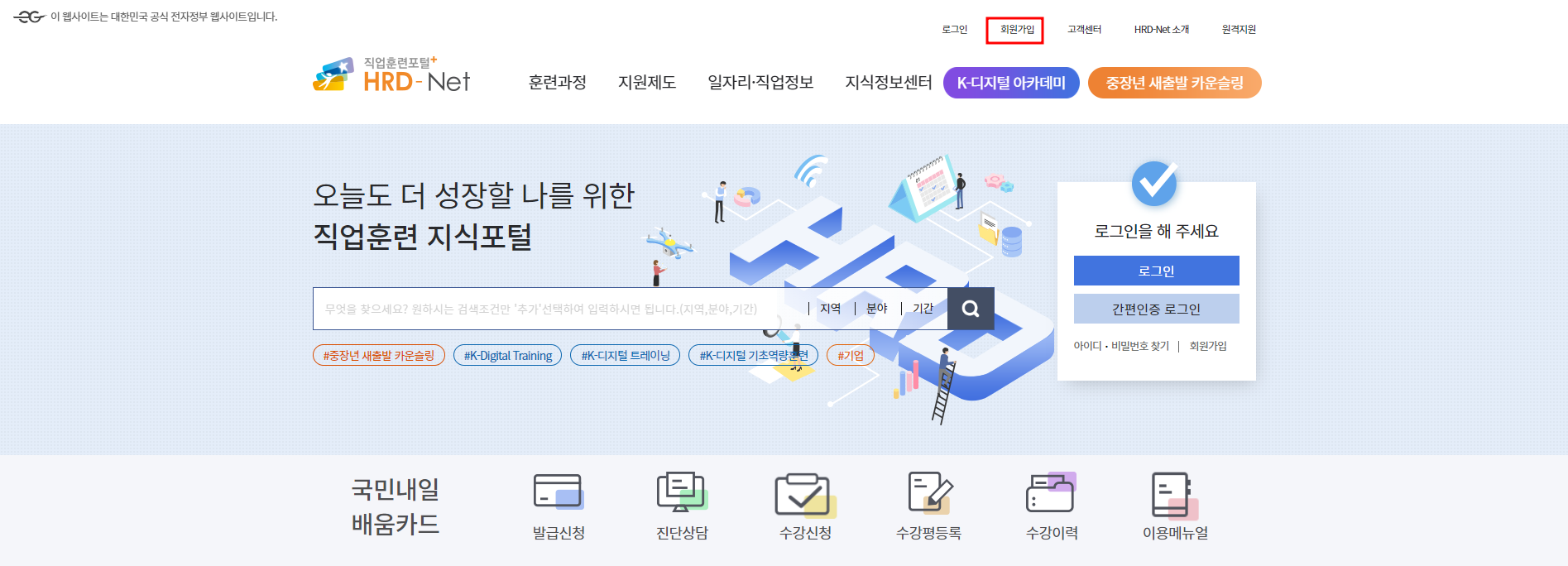
Task: Open the 수강신청 checkmark icon
Action: pos(805,494)
